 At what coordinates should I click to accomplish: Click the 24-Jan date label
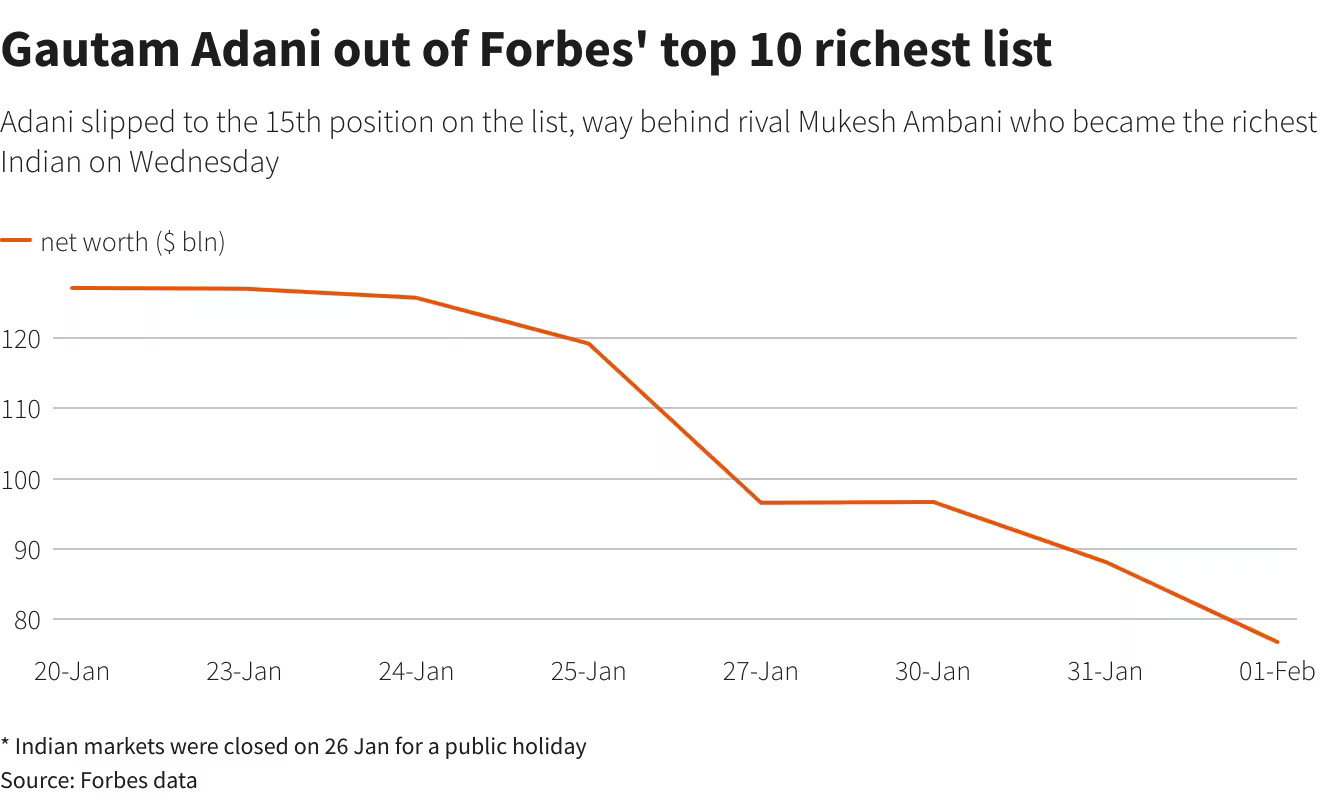point(416,671)
